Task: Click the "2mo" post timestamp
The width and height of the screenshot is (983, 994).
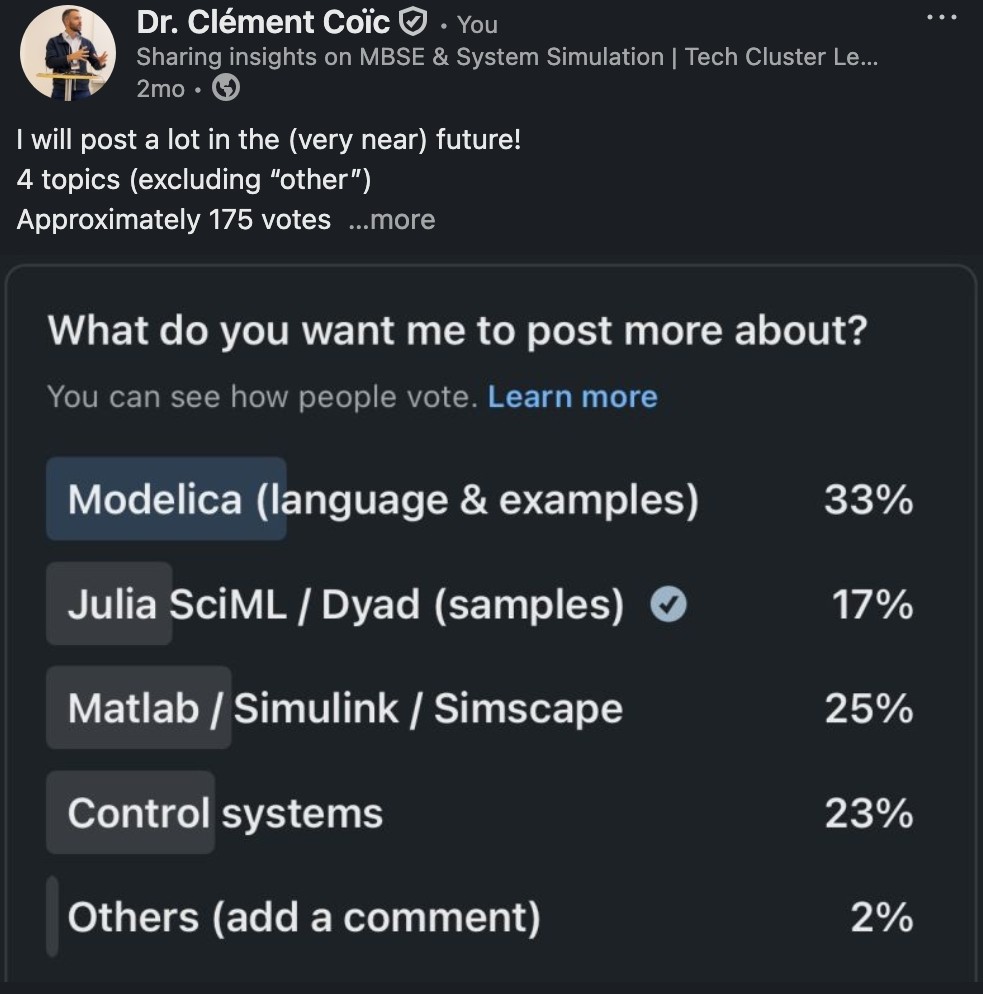Action: tap(160, 89)
